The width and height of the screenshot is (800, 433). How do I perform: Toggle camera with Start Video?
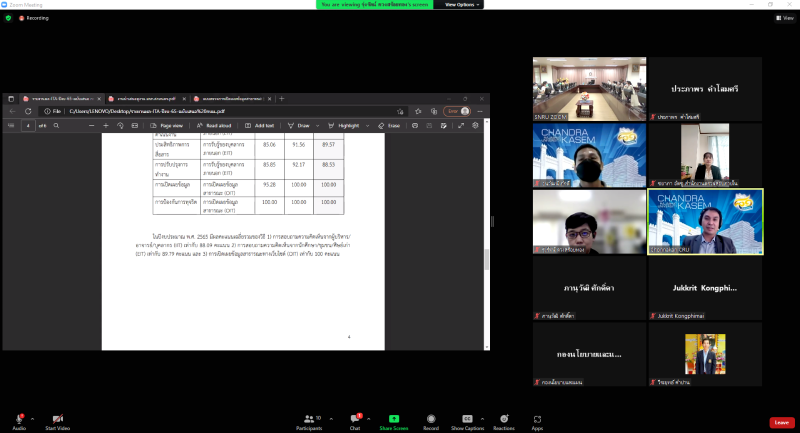[57, 418]
